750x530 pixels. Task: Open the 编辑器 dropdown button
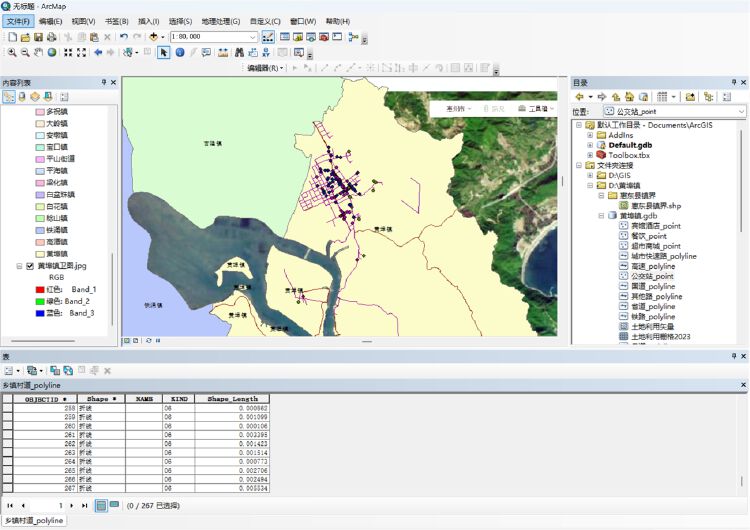(266, 68)
